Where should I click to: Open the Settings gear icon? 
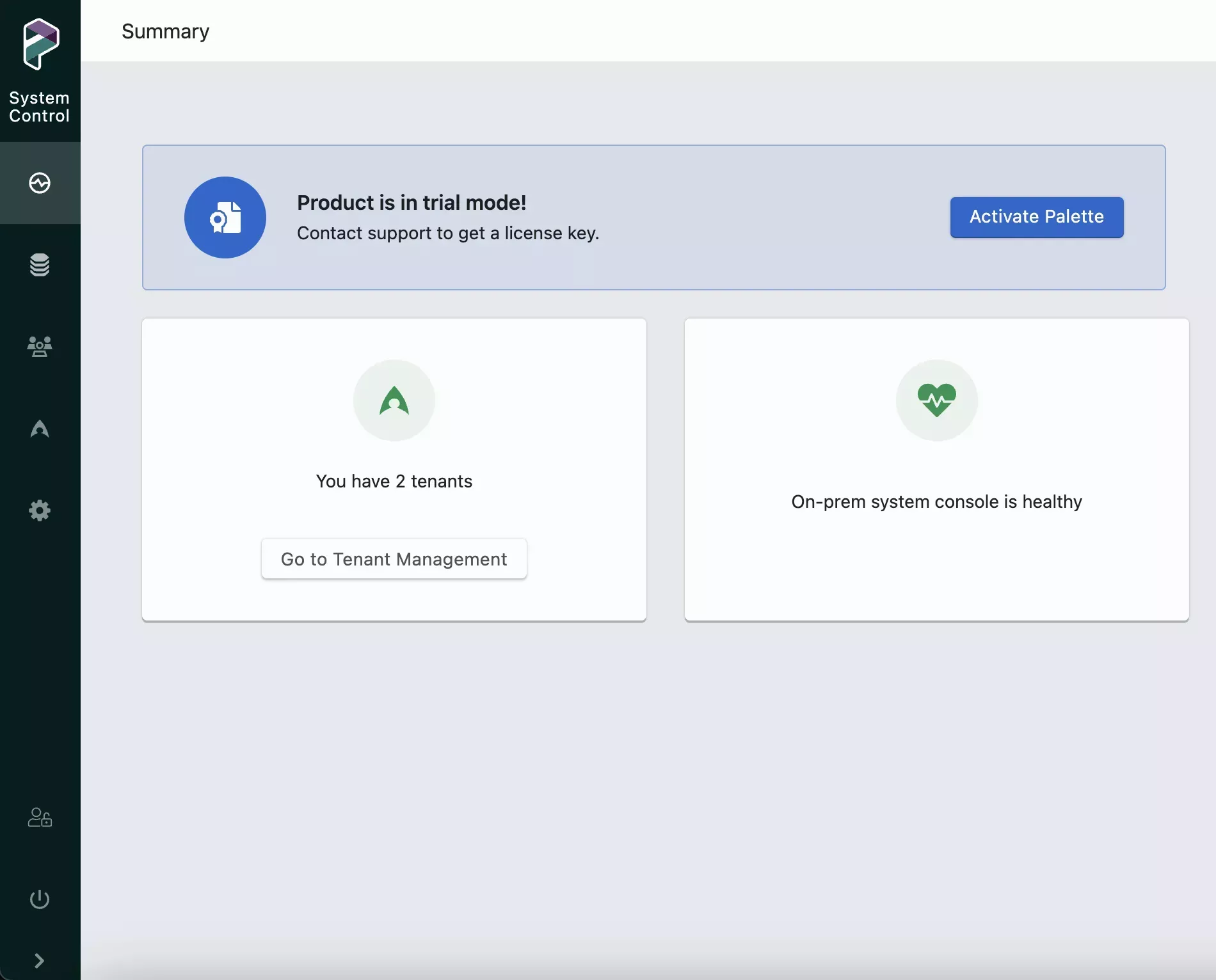(x=39, y=510)
